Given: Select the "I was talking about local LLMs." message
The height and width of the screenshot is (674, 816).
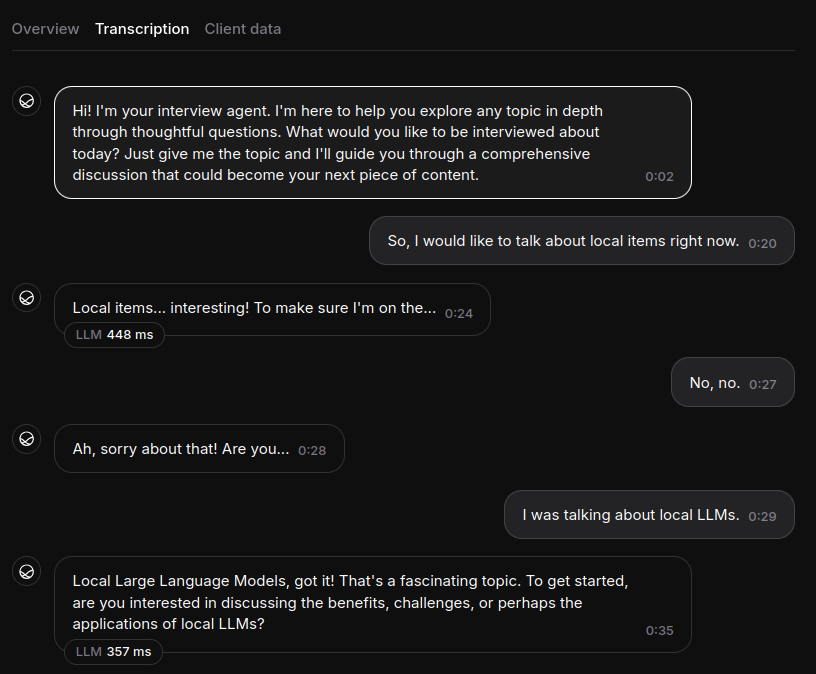Looking at the screenshot, I should (630, 515).
